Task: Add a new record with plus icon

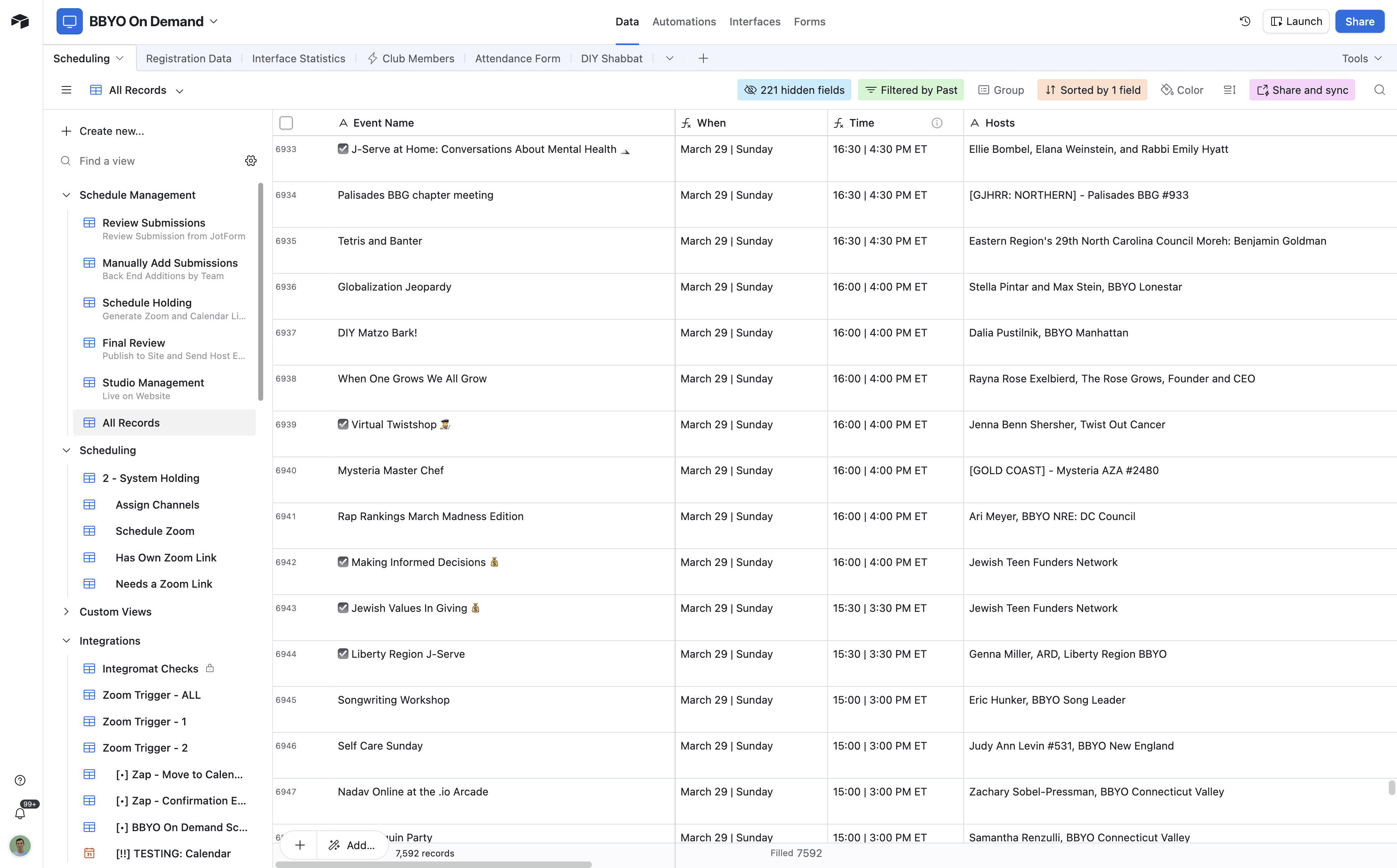Action: pyautogui.click(x=300, y=845)
